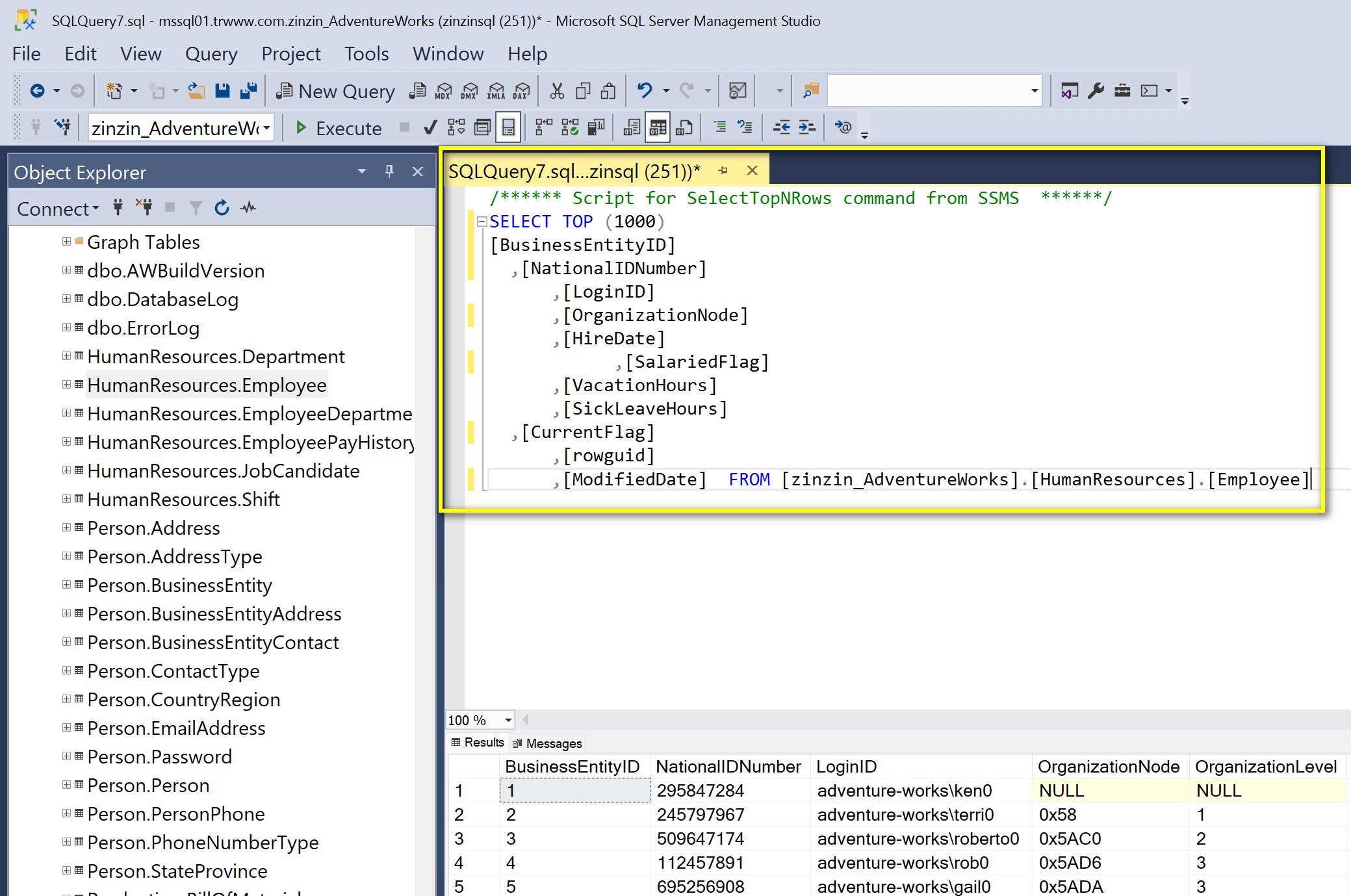The image size is (1351, 896).
Task: Click the Change Connection plug icon
Action: point(63,127)
